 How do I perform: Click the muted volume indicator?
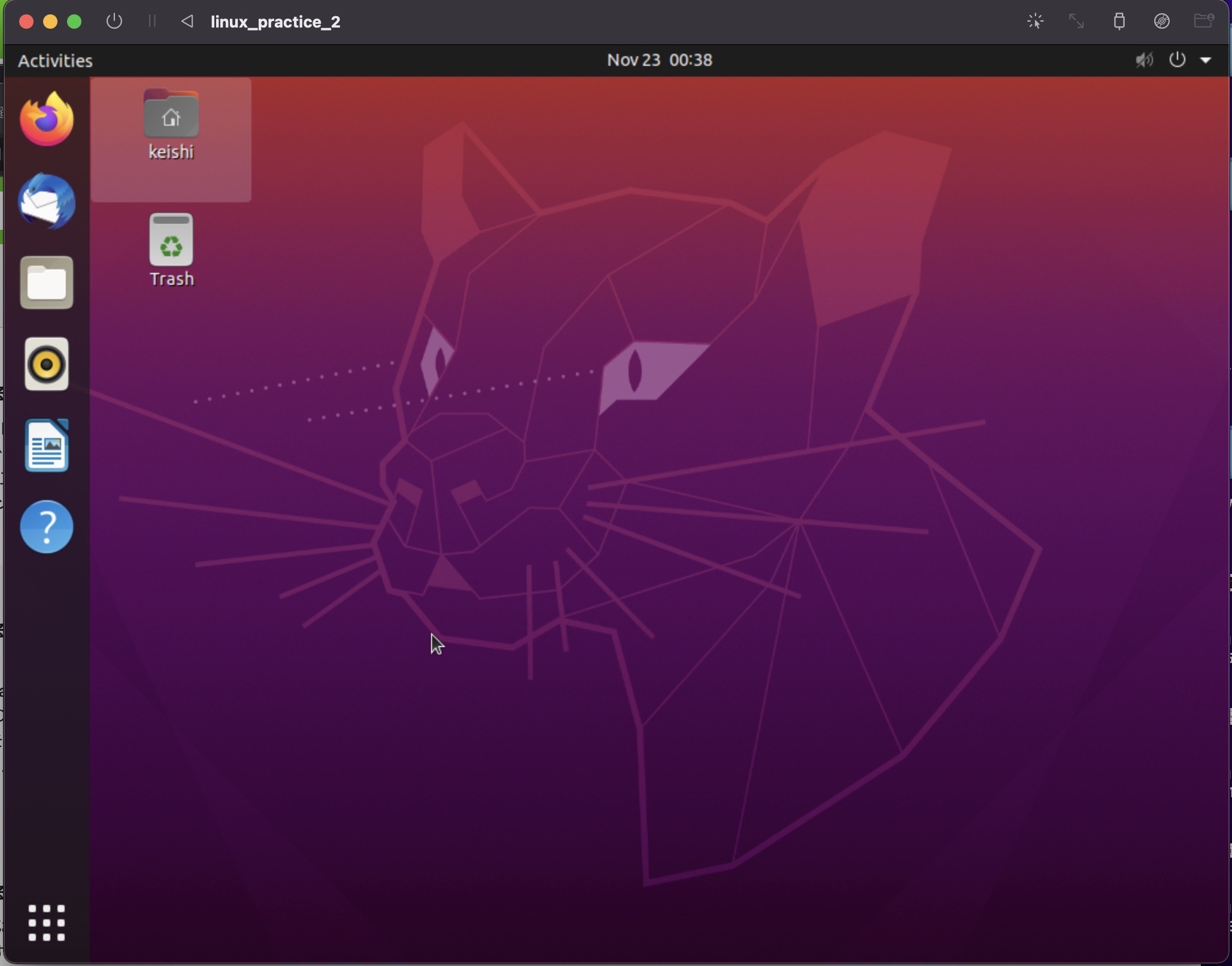coord(1144,60)
